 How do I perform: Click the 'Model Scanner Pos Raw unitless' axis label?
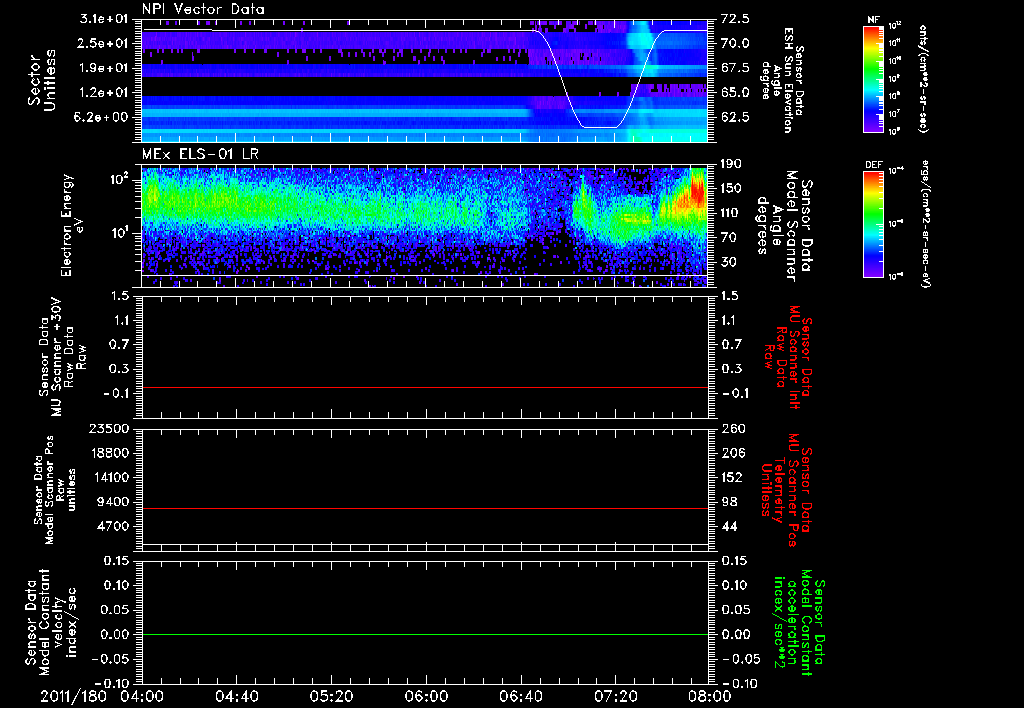(54, 490)
